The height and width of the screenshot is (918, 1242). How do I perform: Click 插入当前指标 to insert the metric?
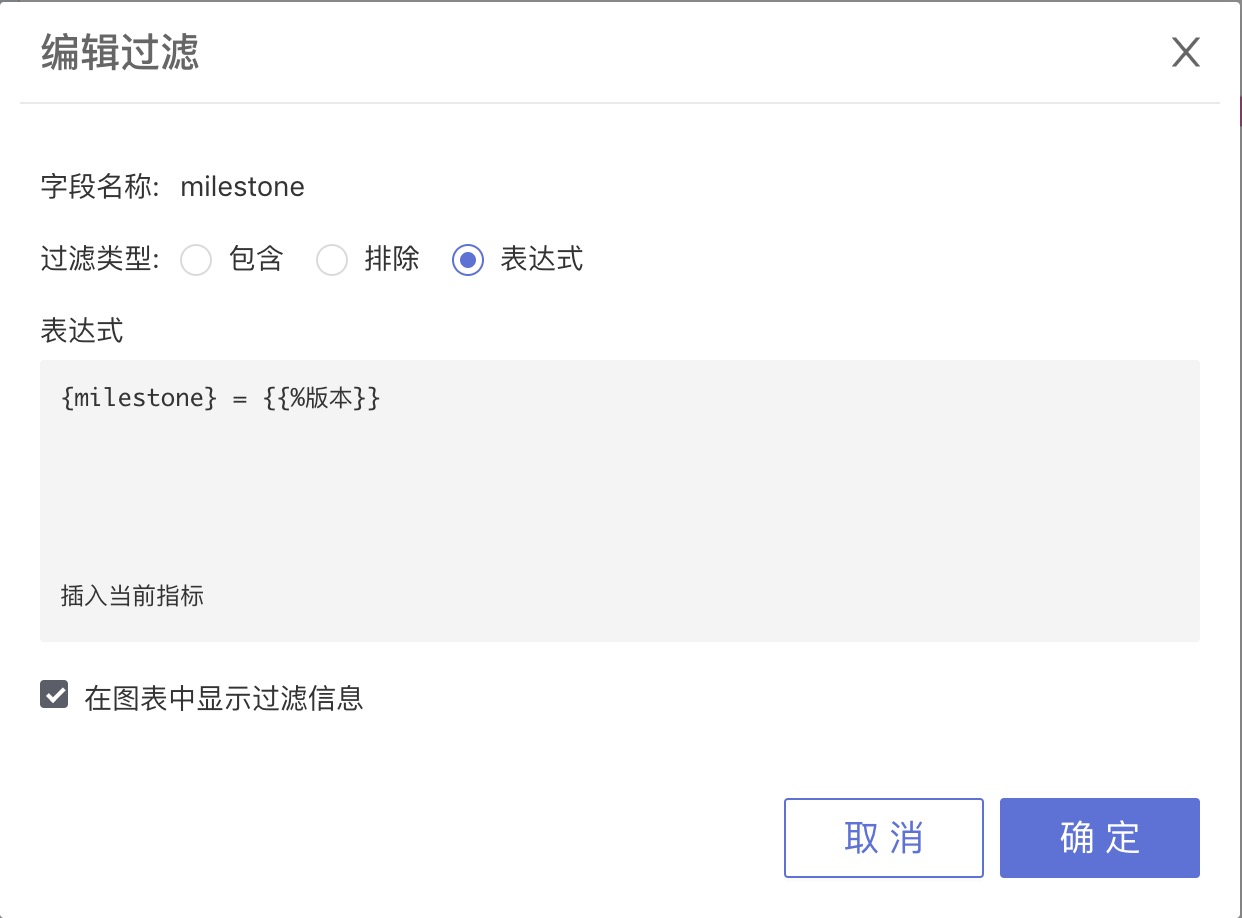[132, 596]
